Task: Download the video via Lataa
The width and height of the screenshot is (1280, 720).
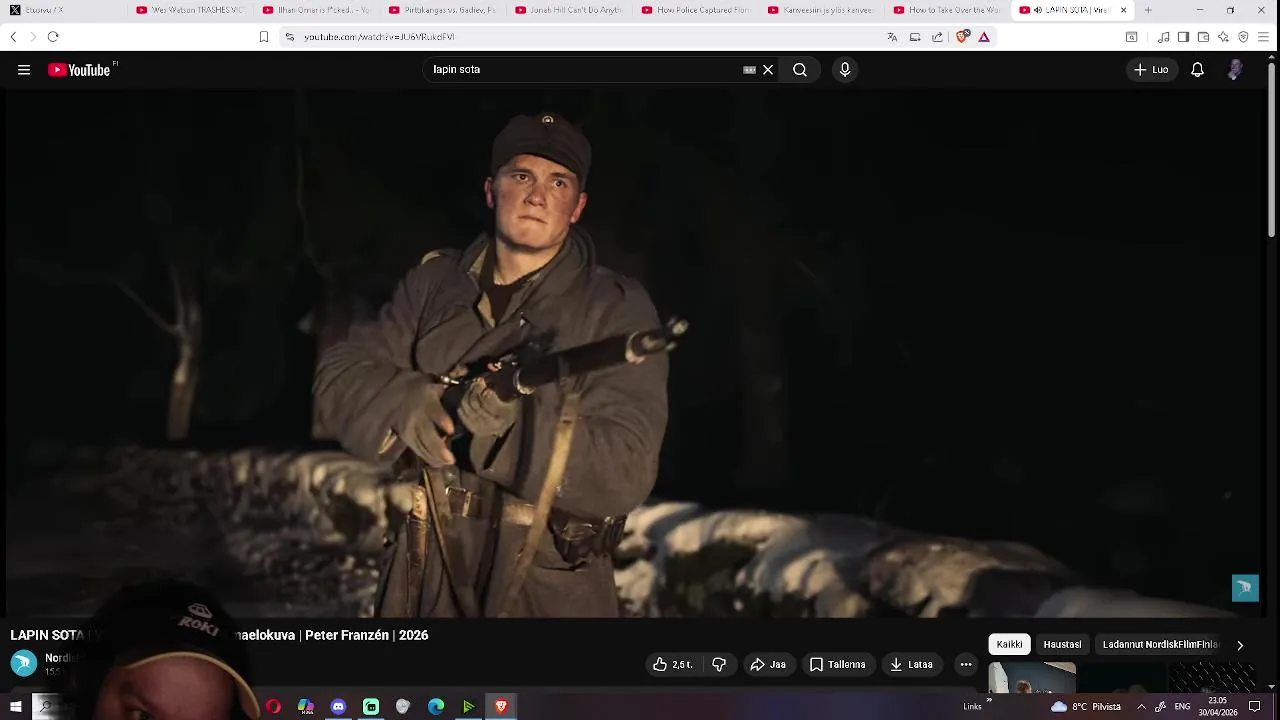Action: click(x=912, y=664)
